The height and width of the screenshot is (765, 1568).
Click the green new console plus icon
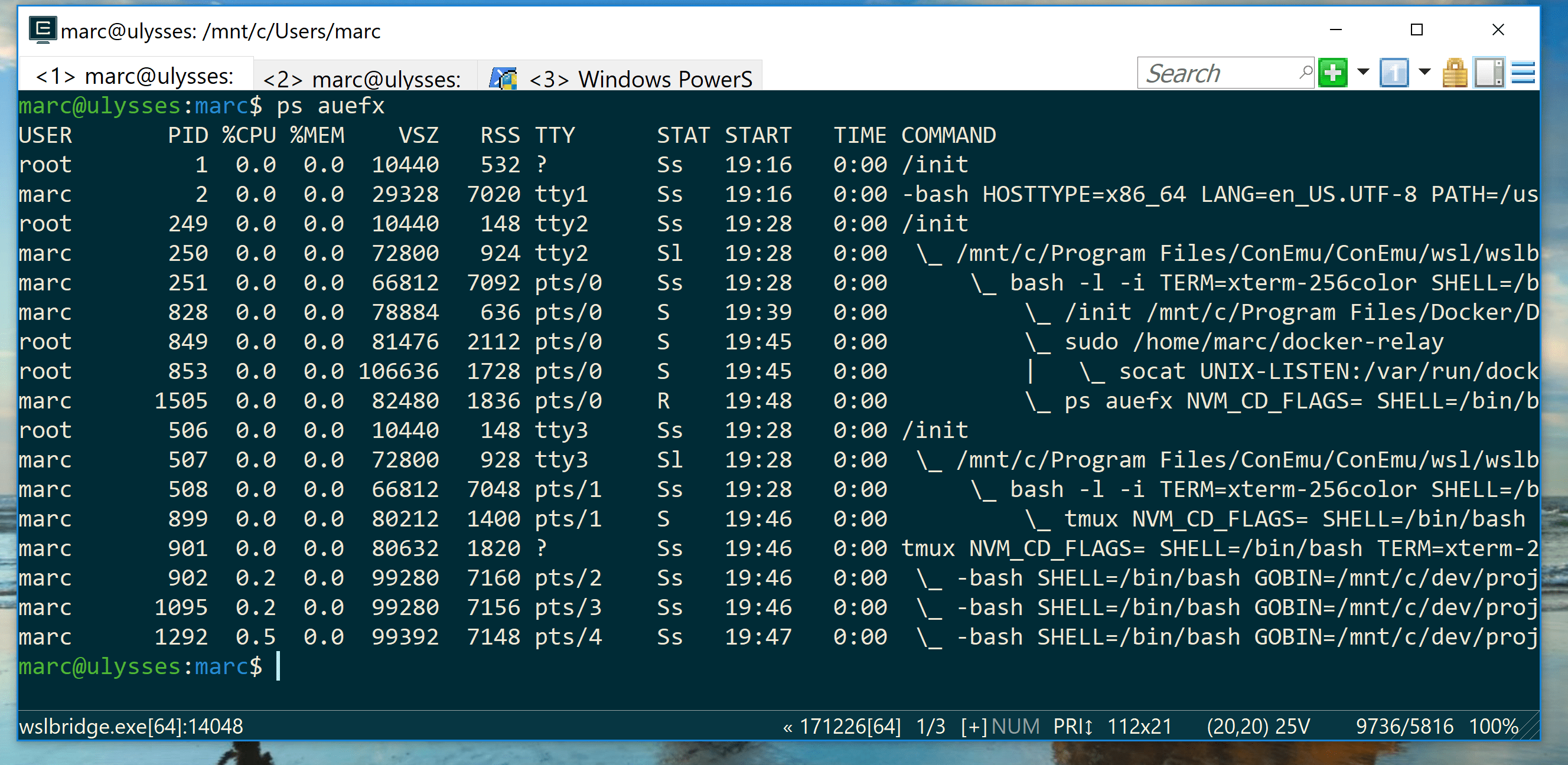pyautogui.click(x=1332, y=74)
